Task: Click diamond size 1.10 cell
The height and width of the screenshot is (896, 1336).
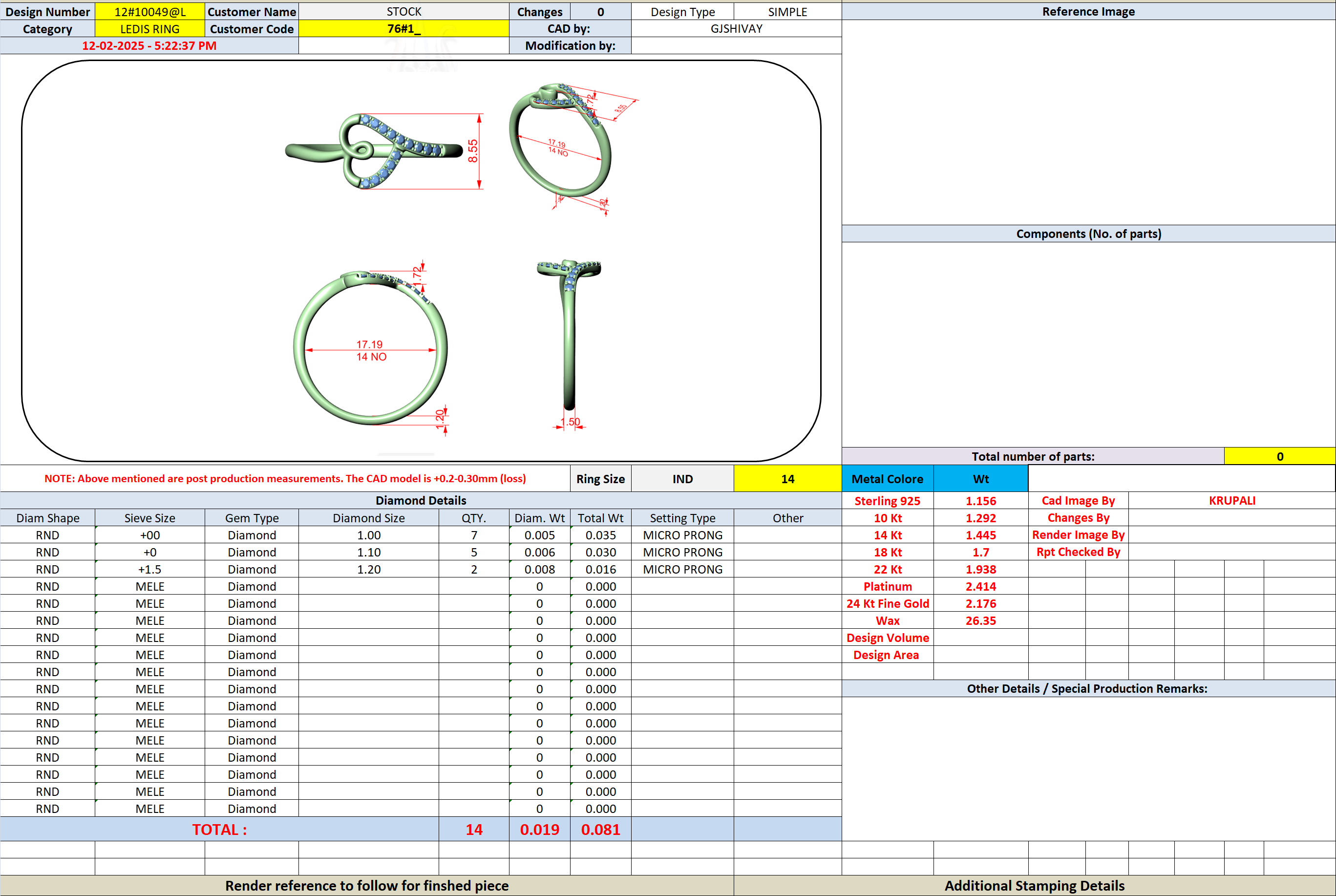Action: click(368, 552)
